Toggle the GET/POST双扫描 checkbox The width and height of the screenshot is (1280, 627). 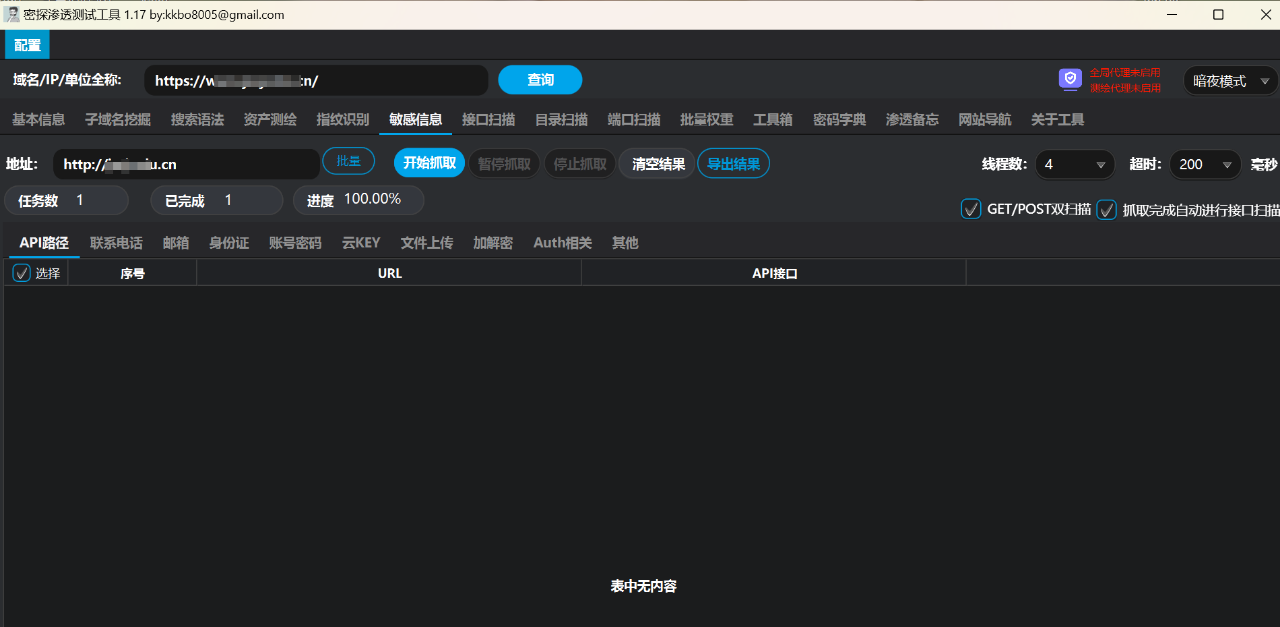click(x=971, y=209)
